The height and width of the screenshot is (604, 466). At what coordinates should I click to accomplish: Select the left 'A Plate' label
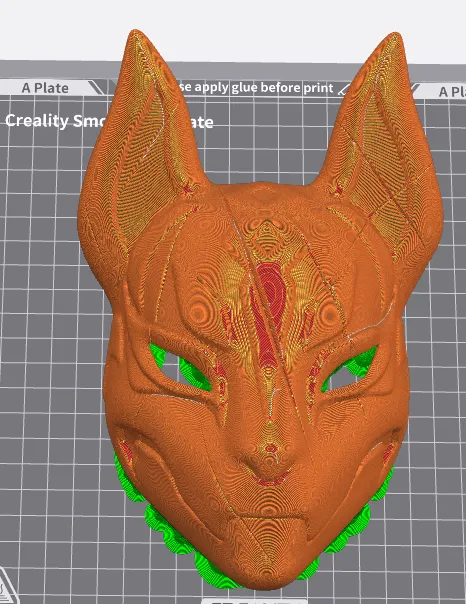coord(45,88)
